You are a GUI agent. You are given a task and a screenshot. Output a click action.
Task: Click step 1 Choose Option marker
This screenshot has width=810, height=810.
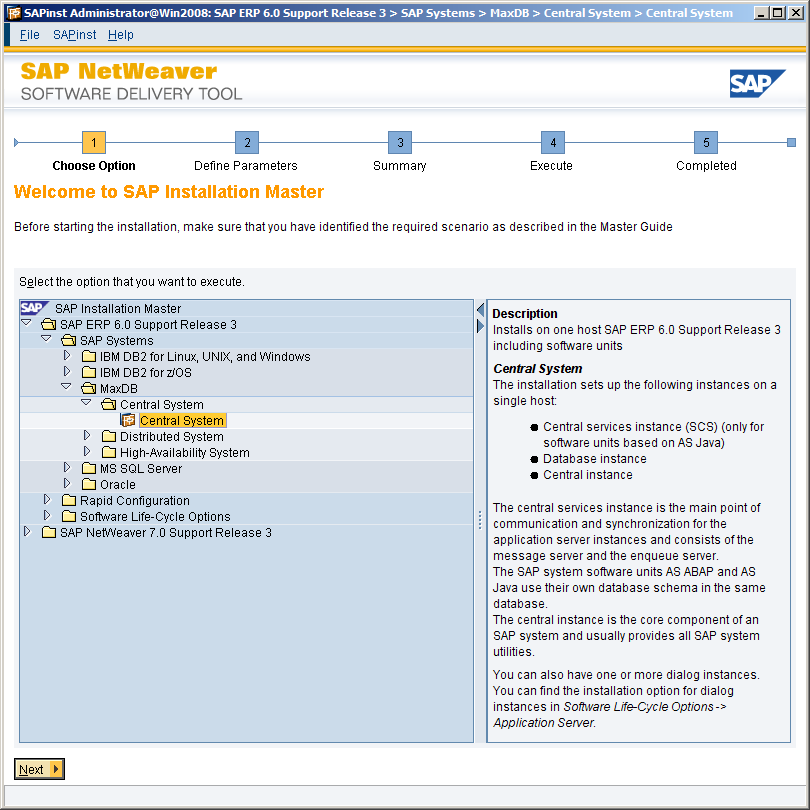[x=94, y=143]
